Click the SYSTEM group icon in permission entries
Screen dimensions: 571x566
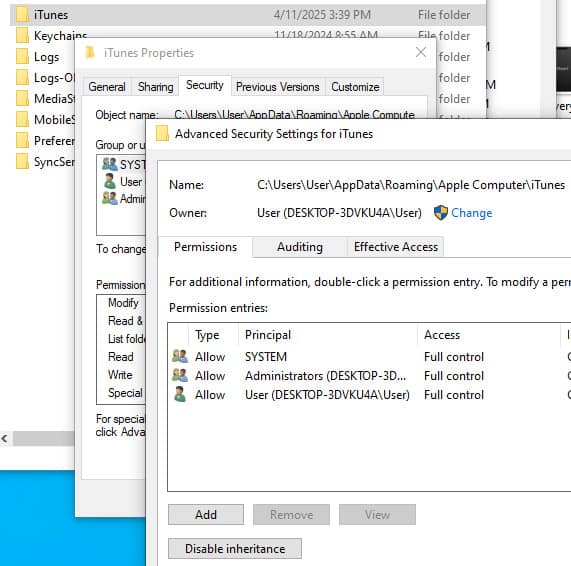coord(180,356)
